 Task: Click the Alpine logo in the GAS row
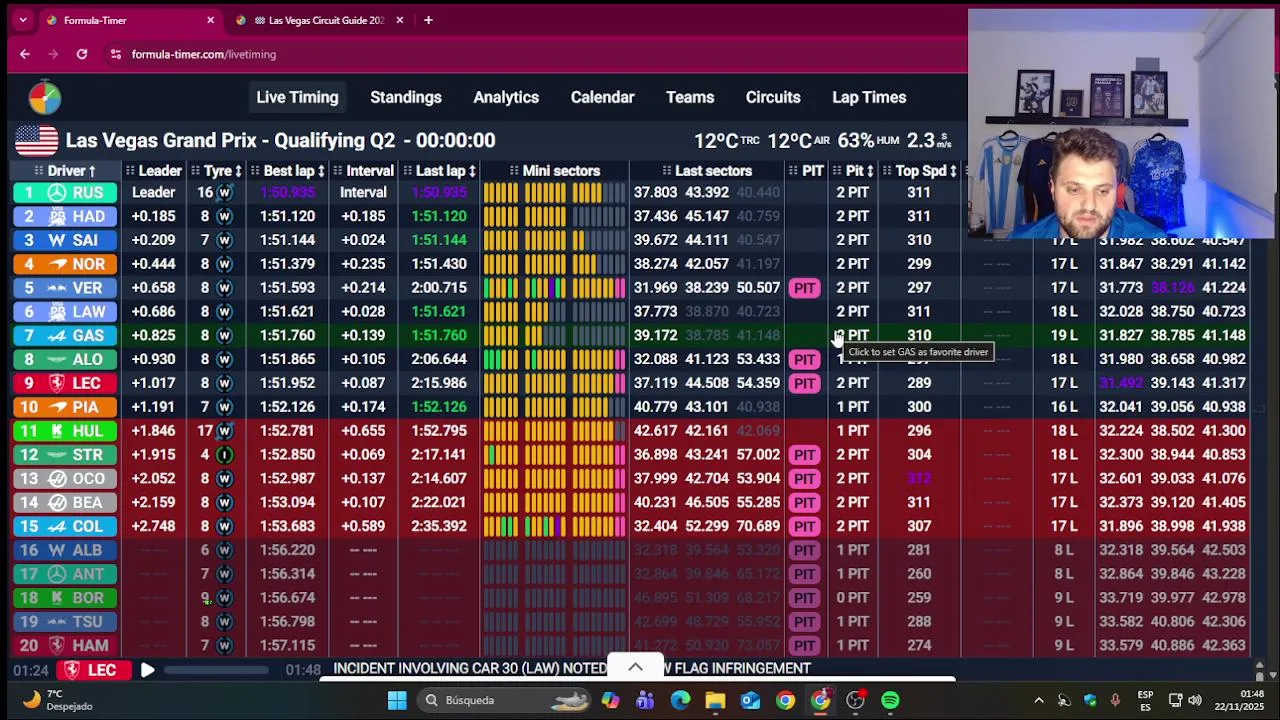57,335
